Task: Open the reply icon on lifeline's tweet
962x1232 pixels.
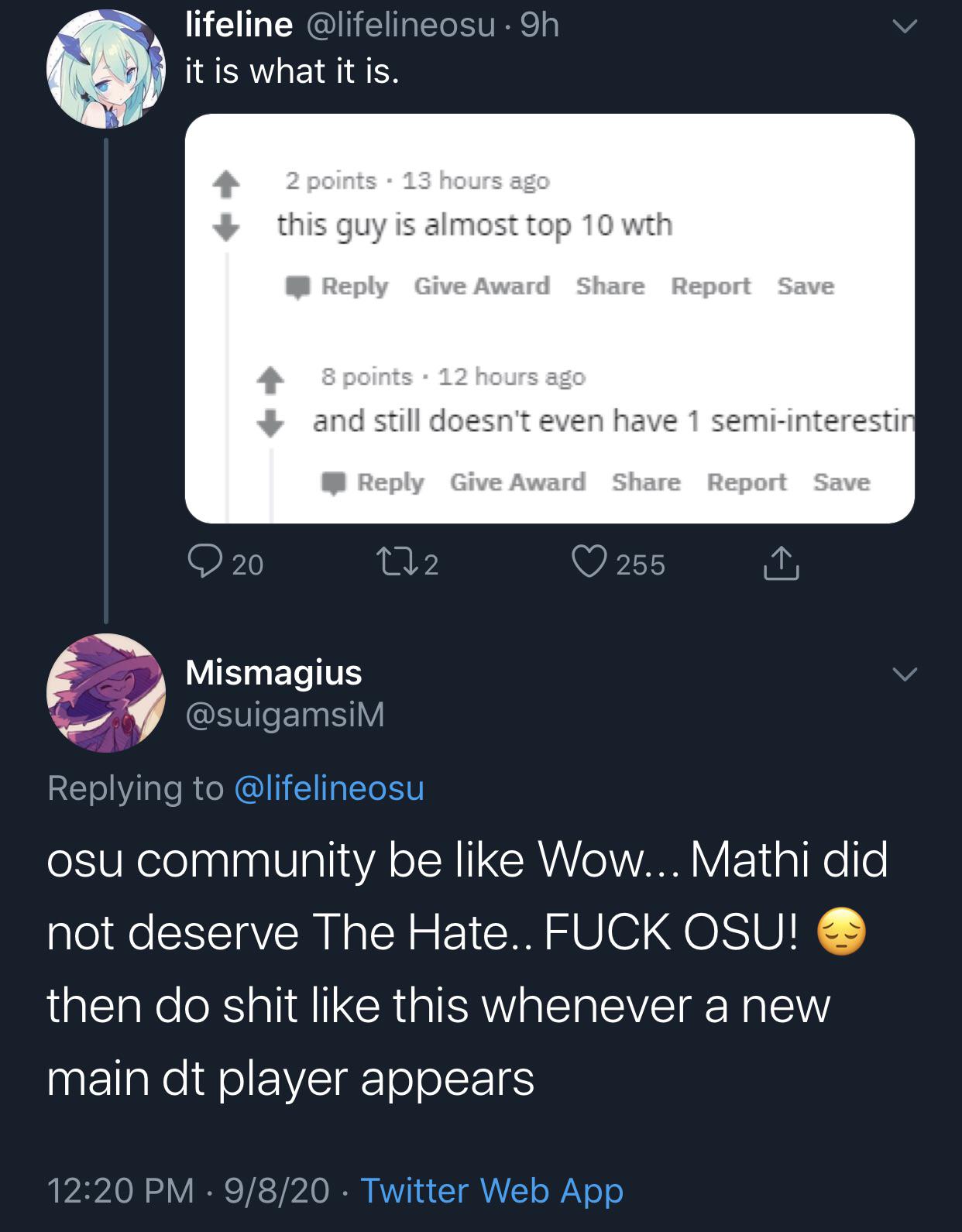Action: pyautogui.click(x=205, y=563)
